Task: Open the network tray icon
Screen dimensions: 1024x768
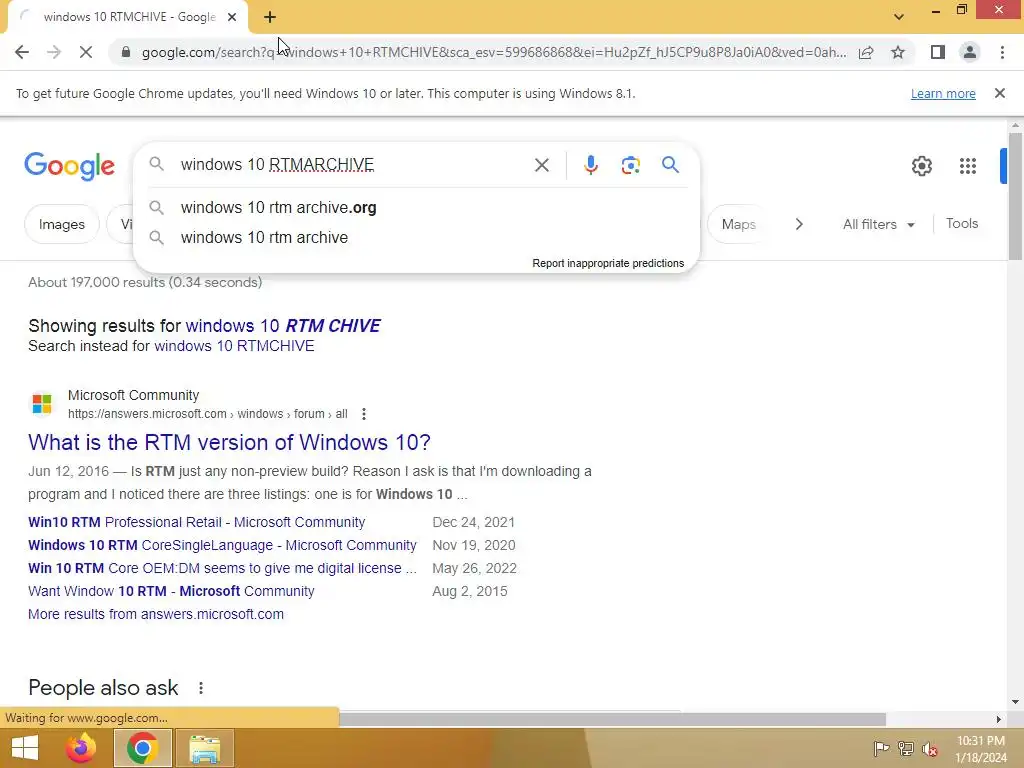Action: 906,748
